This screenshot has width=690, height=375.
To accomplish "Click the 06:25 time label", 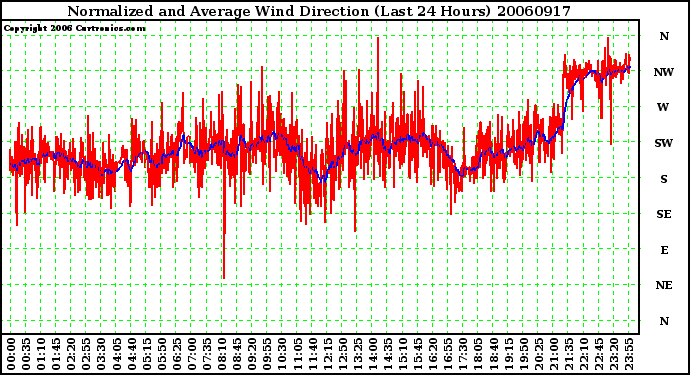I will click(x=176, y=354).
